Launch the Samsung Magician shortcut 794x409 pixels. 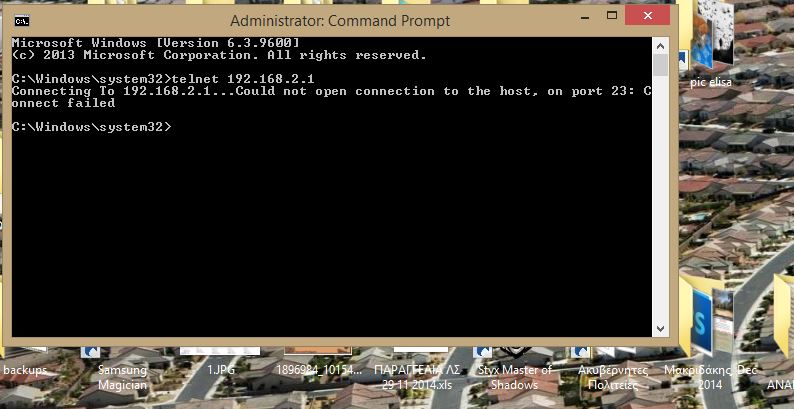click(x=123, y=378)
